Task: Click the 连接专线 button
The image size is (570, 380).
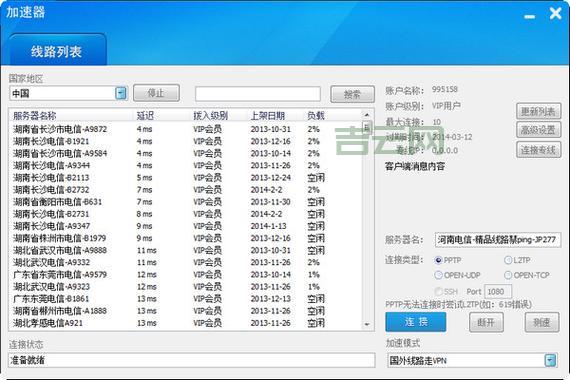Action: (538, 149)
